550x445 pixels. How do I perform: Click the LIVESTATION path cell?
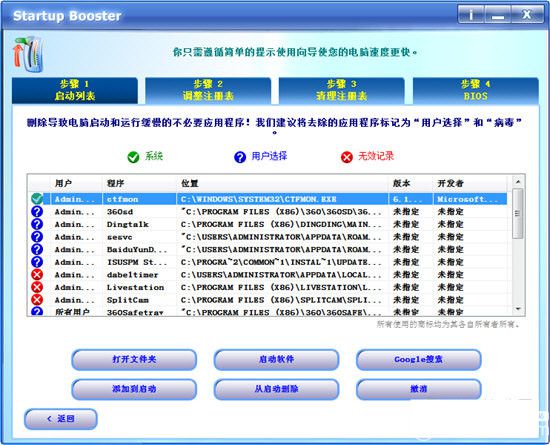click(281, 288)
